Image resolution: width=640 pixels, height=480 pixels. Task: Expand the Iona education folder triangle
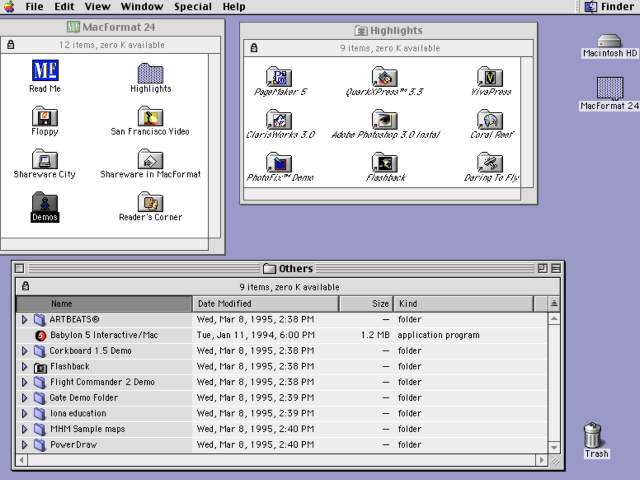[24, 413]
